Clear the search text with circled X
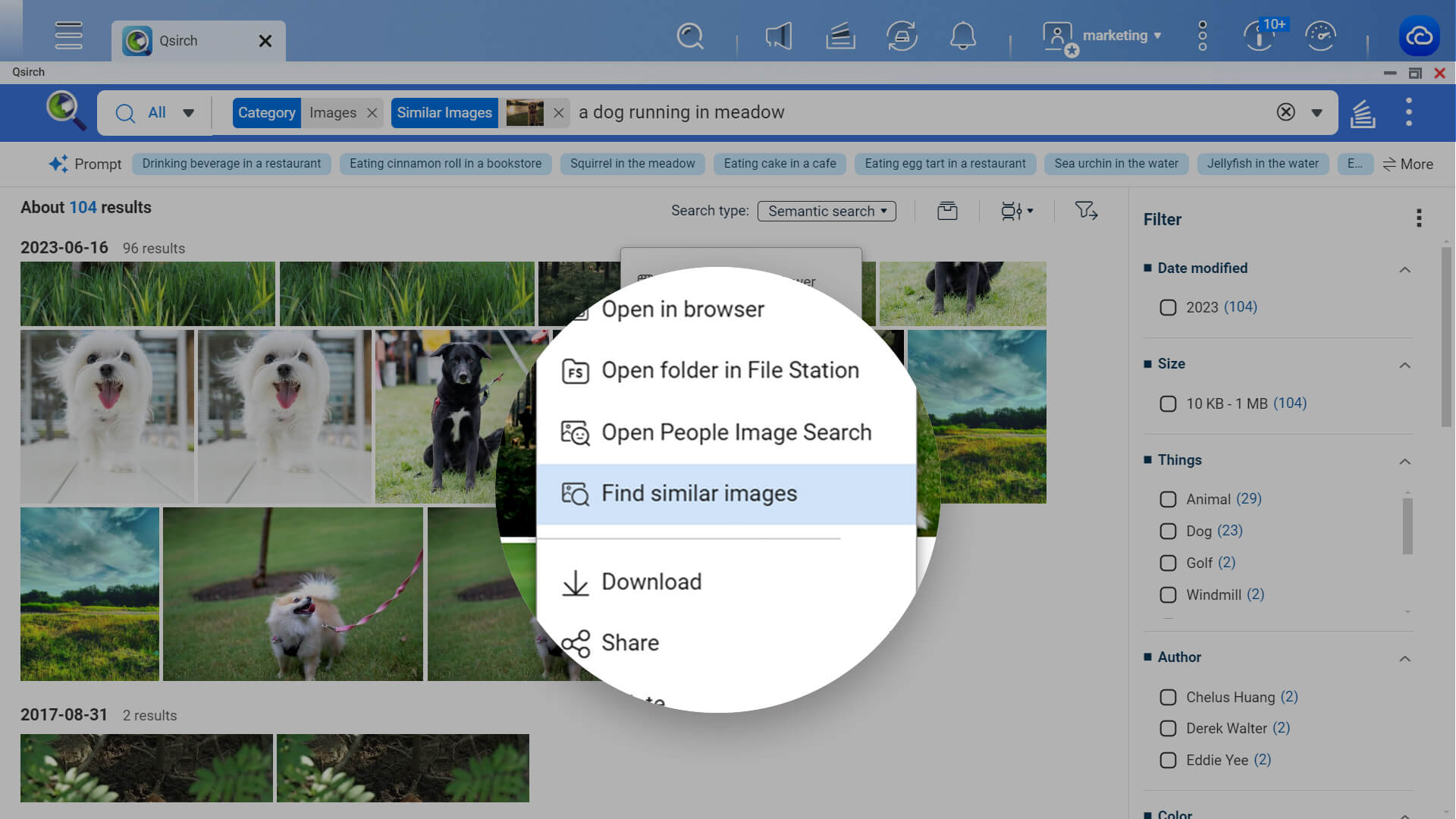This screenshot has width=1456, height=819. click(x=1285, y=112)
